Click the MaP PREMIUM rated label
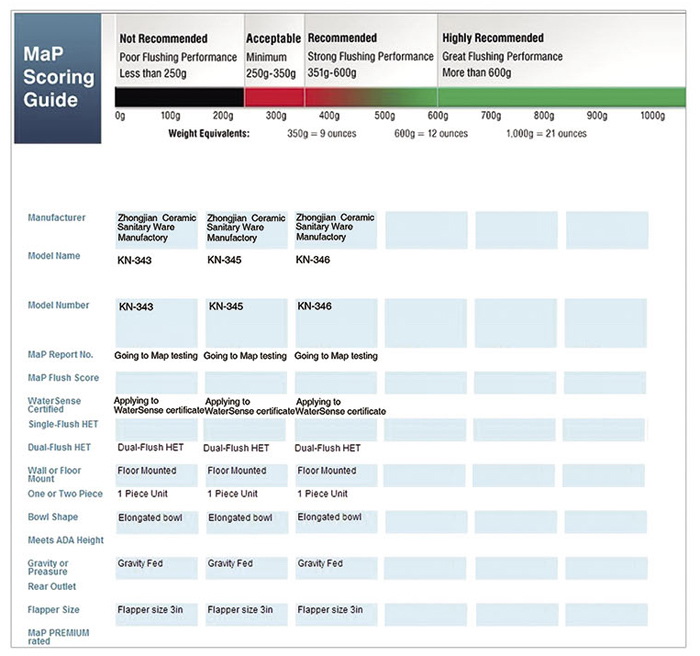The width and height of the screenshot is (700, 656). (58, 637)
